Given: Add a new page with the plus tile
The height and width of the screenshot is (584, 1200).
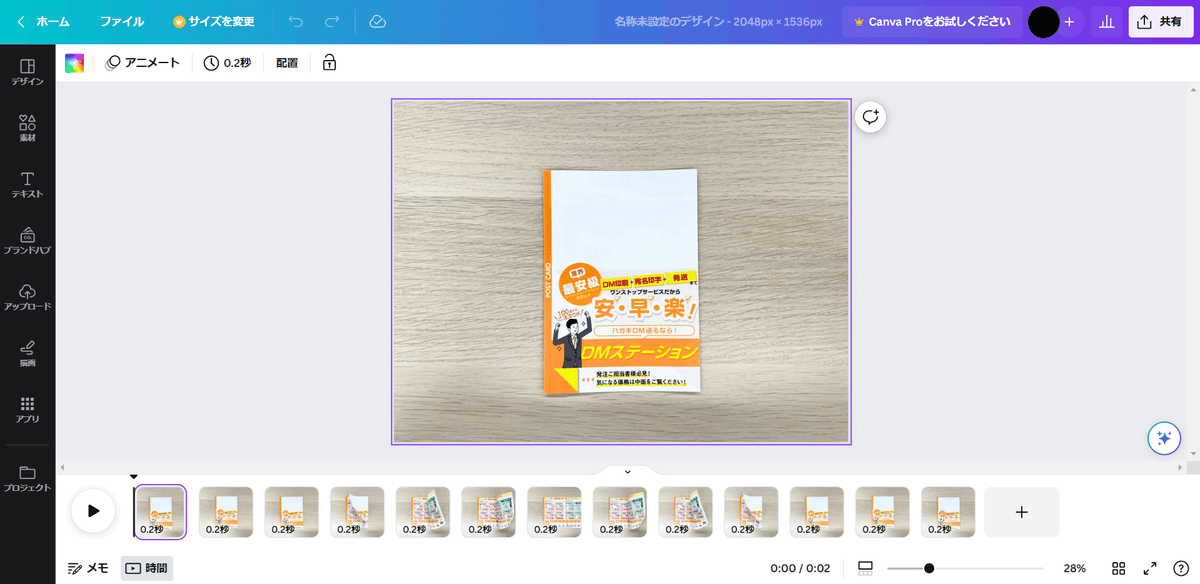Looking at the screenshot, I should tap(1021, 512).
